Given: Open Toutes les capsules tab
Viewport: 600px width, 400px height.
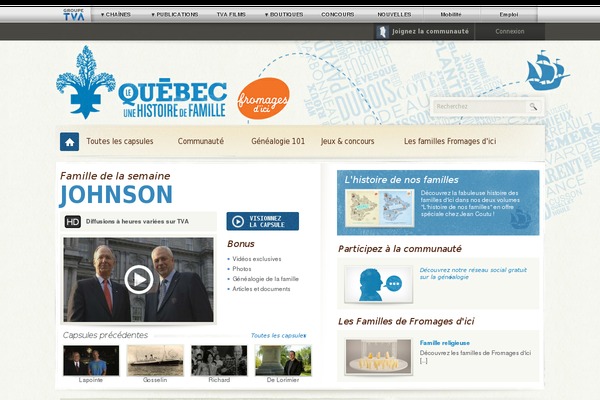Looking at the screenshot, I should [x=120, y=141].
